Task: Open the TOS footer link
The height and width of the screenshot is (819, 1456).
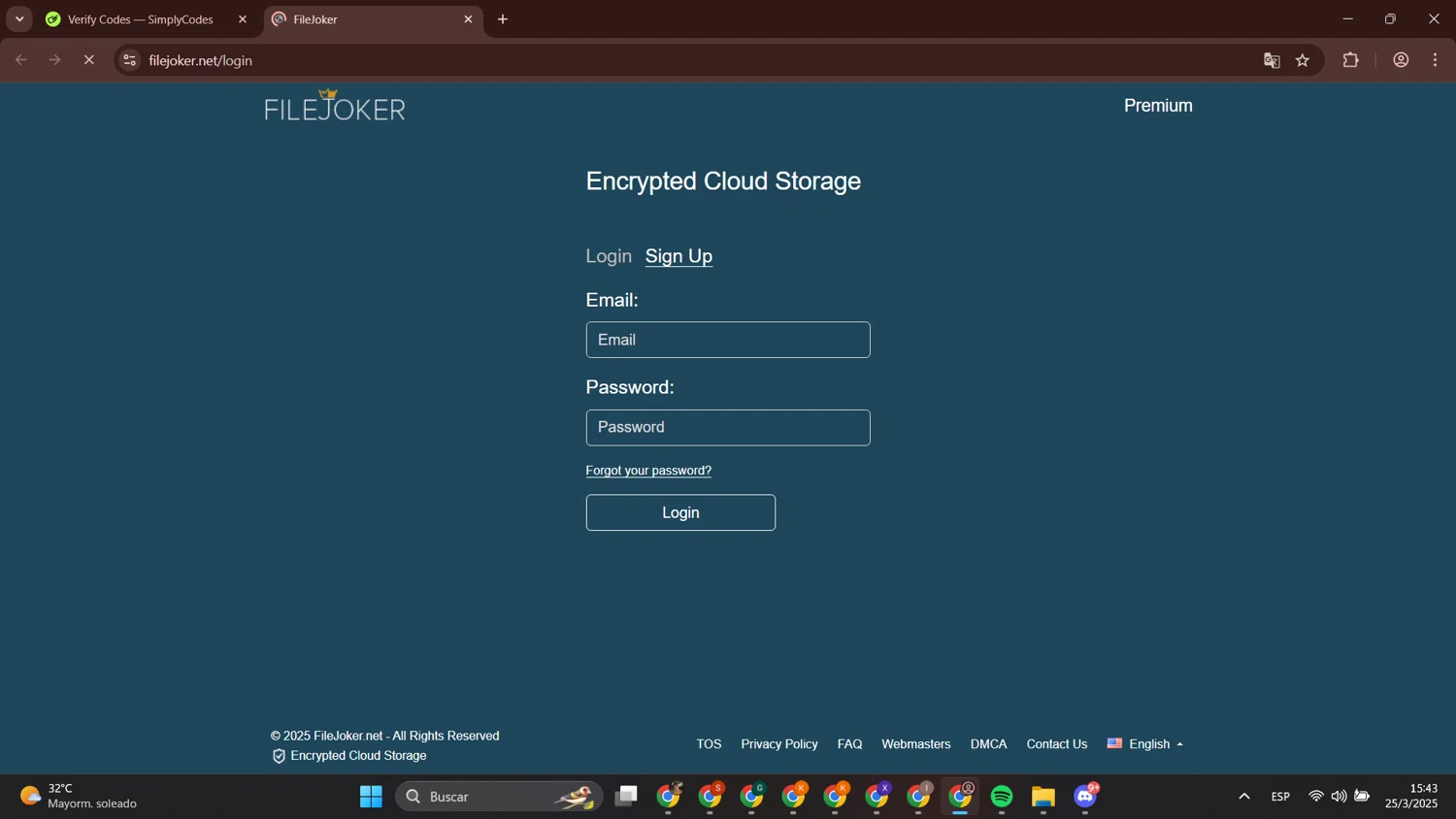Action: [x=709, y=744]
